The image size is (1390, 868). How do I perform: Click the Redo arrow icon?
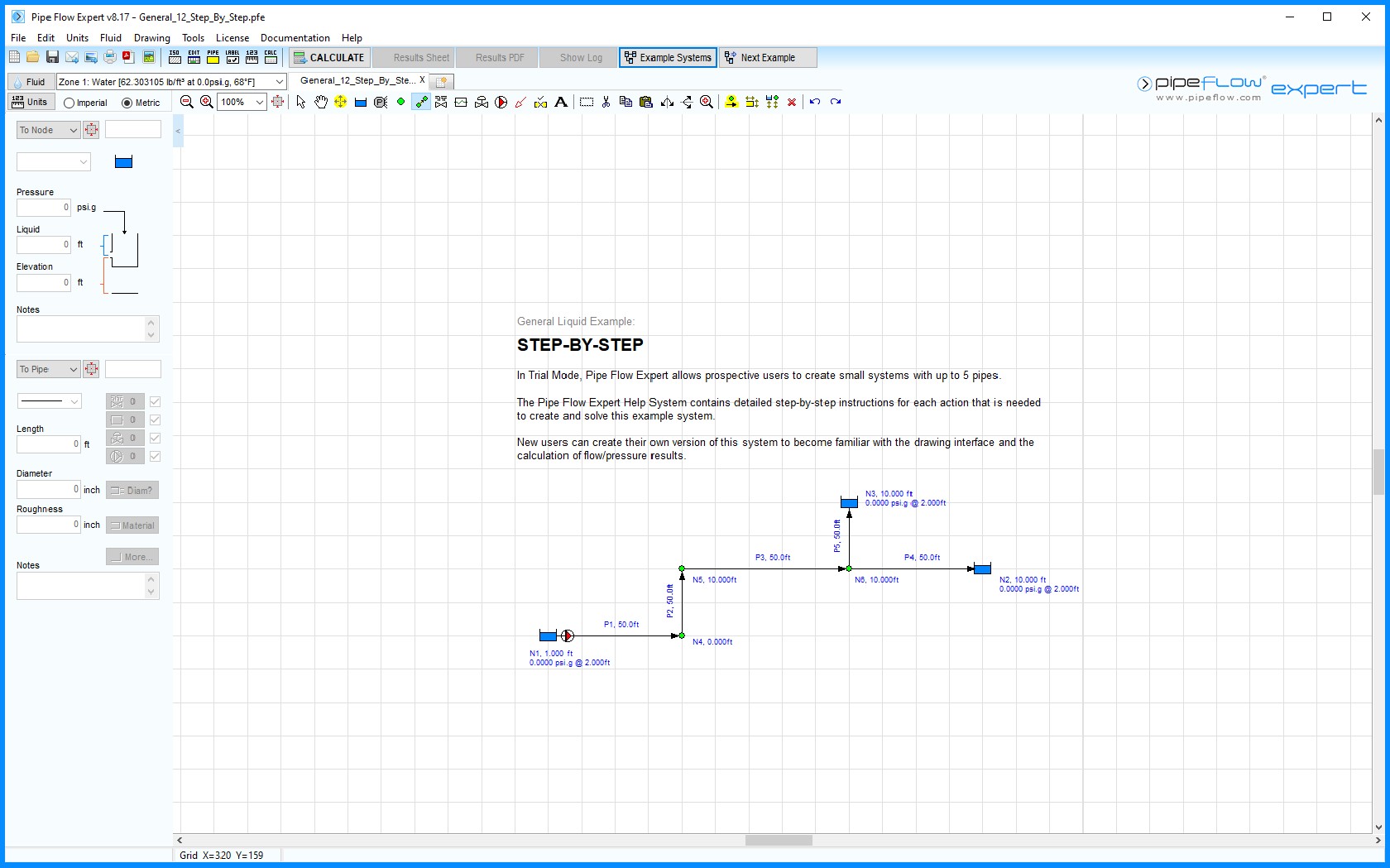(836, 102)
